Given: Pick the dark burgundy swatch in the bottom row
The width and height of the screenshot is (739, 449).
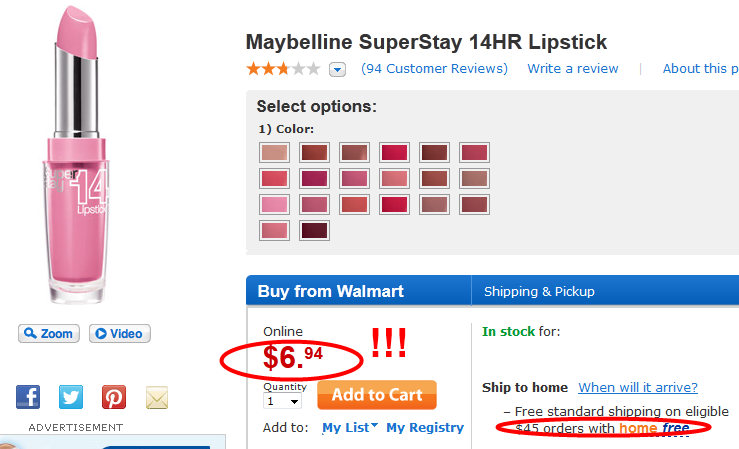Looking at the screenshot, I should click(x=314, y=230).
